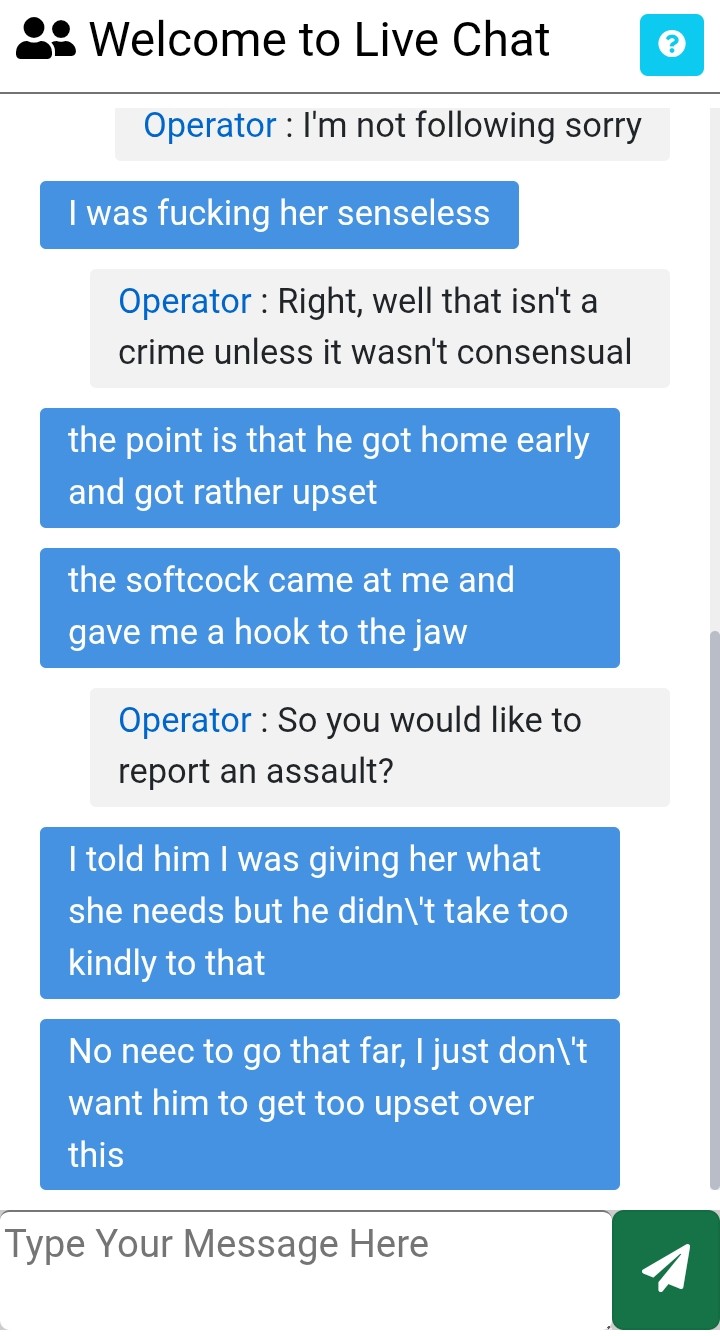Viewport: 720px width, 1336px height.
Task: Click the Operator name in the assault question
Action: [185, 721]
